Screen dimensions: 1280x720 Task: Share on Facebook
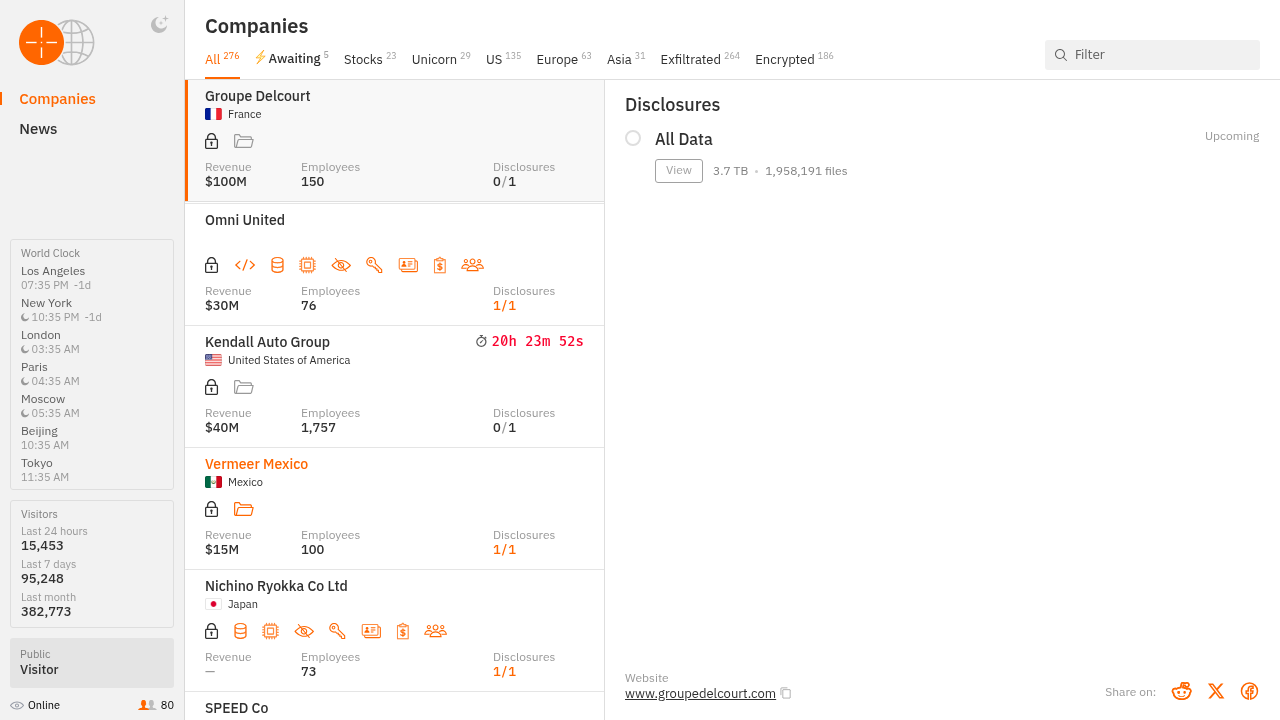(1249, 691)
